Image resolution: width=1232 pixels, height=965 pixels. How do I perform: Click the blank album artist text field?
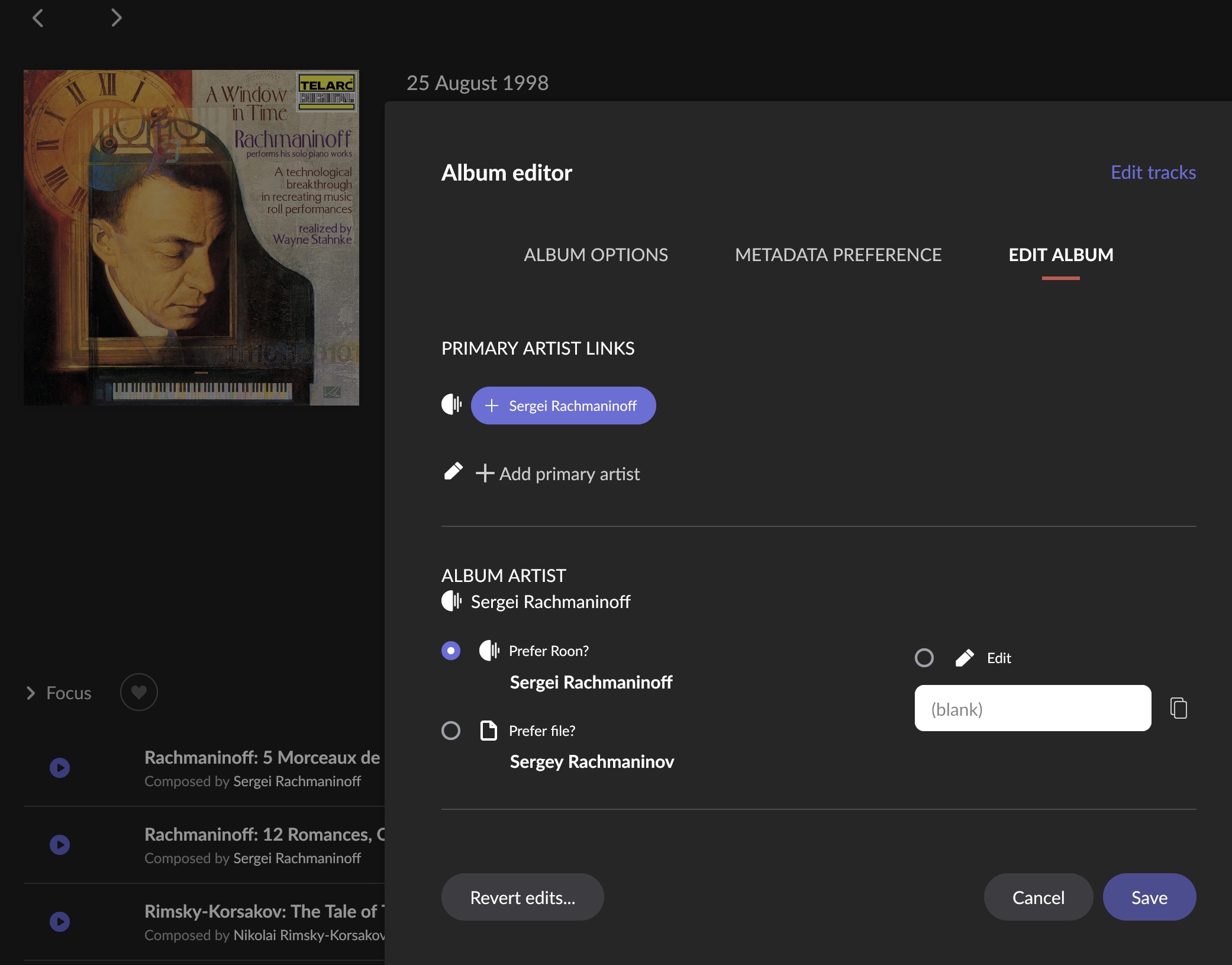click(x=1033, y=708)
